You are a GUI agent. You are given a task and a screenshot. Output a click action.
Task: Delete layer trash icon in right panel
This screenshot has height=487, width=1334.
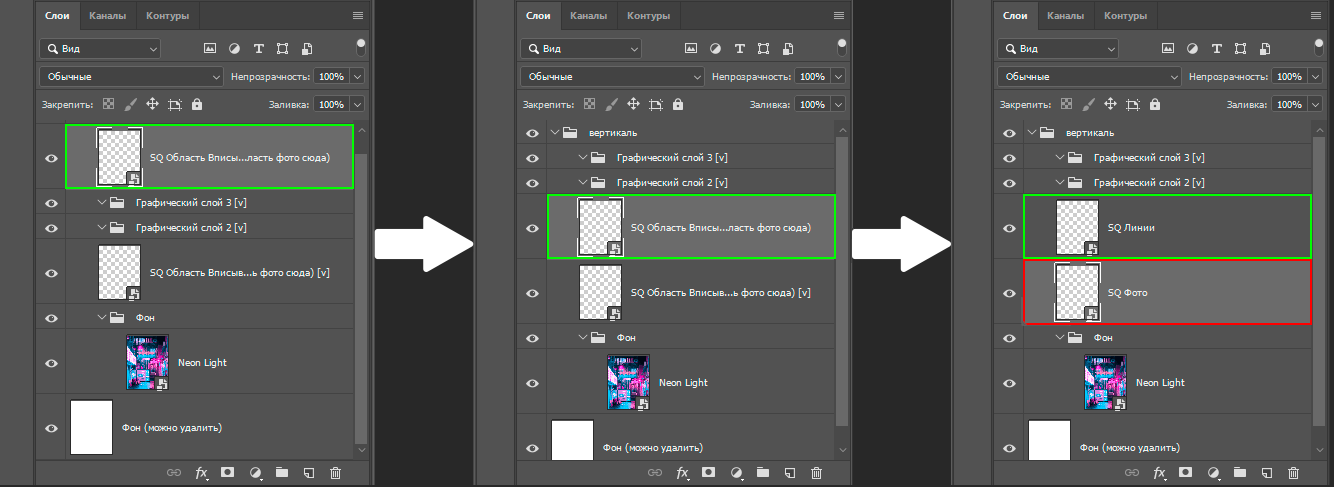click(1294, 472)
